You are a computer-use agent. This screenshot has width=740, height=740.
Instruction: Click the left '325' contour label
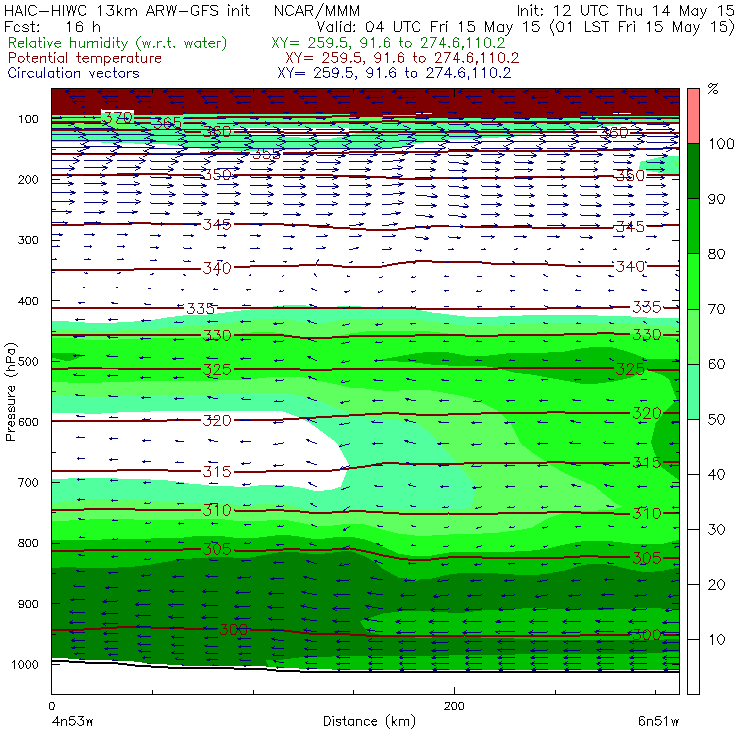217,370
